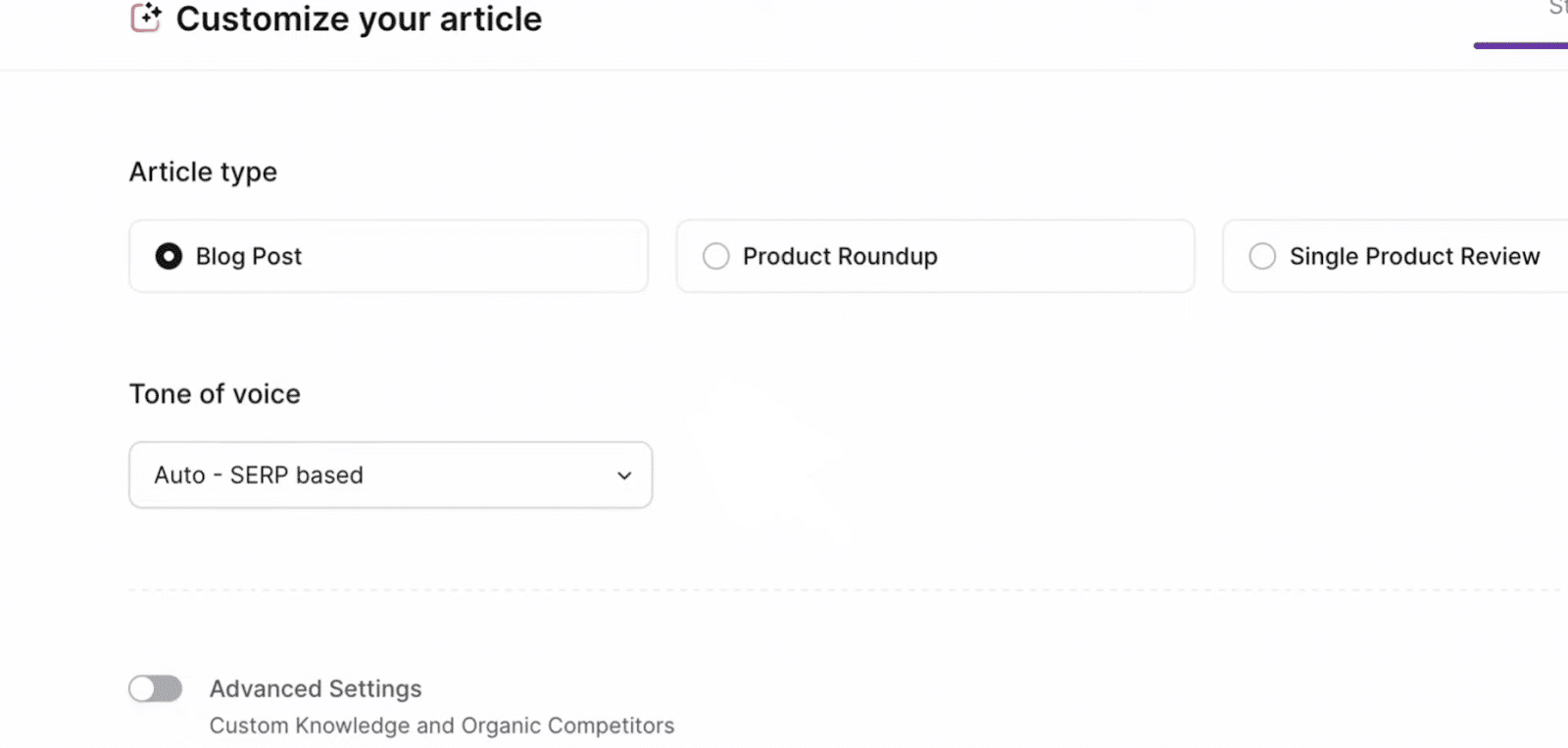Click the Advanced Settings label text
The height and width of the screenshot is (748, 1568).
[x=316, y=689]
